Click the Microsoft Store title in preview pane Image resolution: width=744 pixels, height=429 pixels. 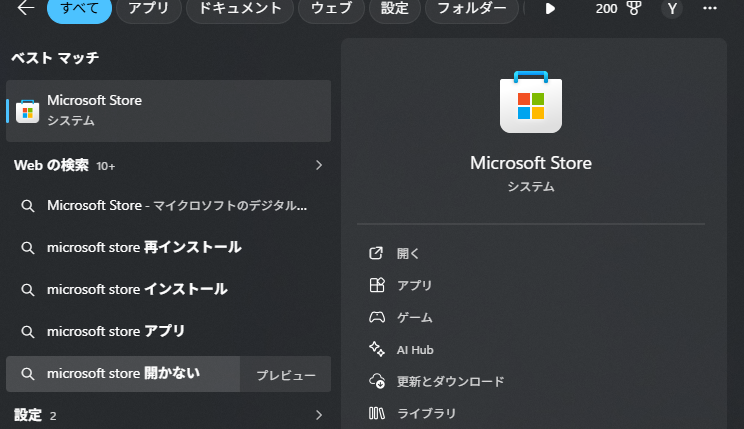pyautogui.click(x=530, y=163)
